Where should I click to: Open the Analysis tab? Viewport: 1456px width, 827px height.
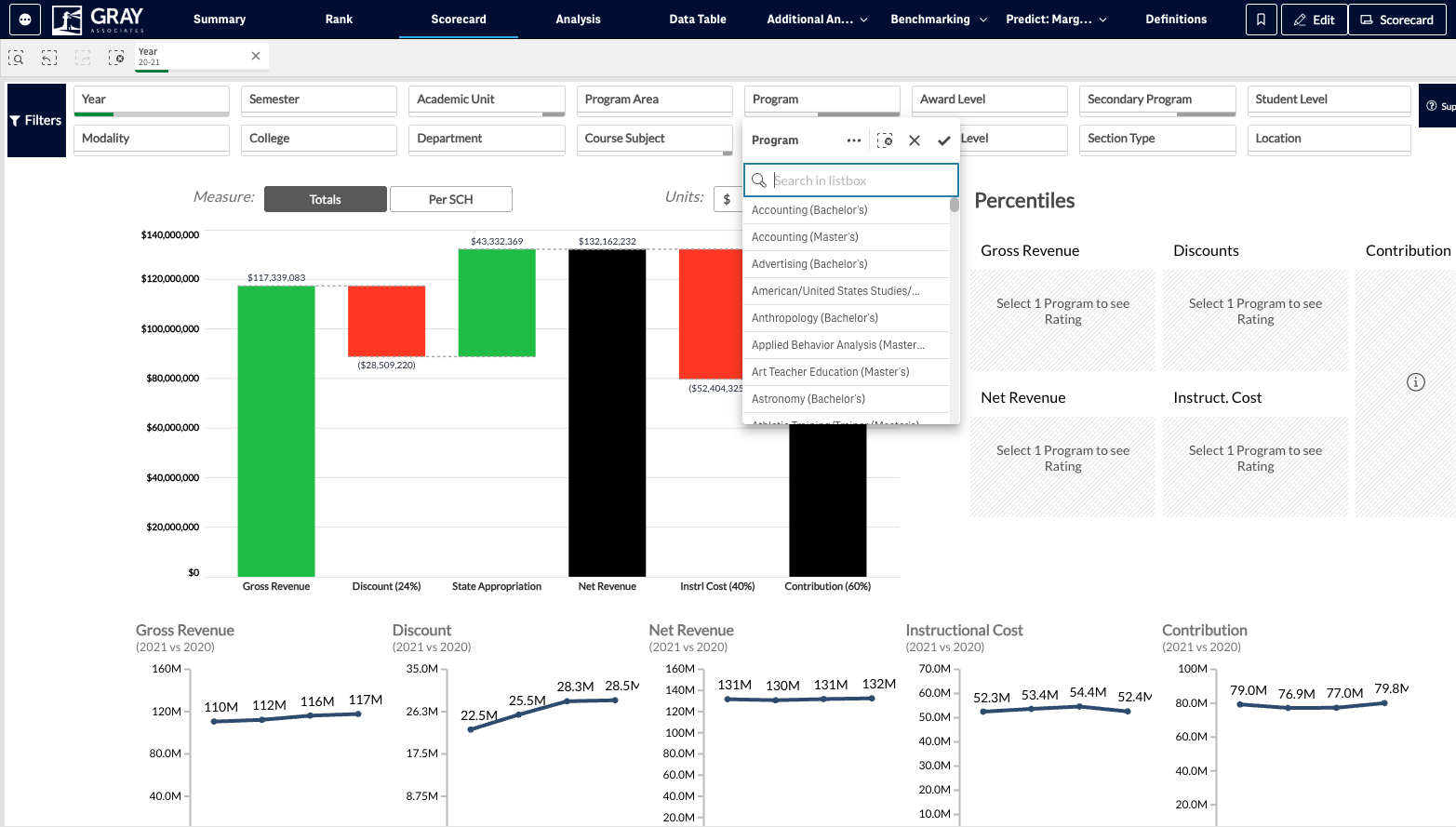[x=578, y=19]
